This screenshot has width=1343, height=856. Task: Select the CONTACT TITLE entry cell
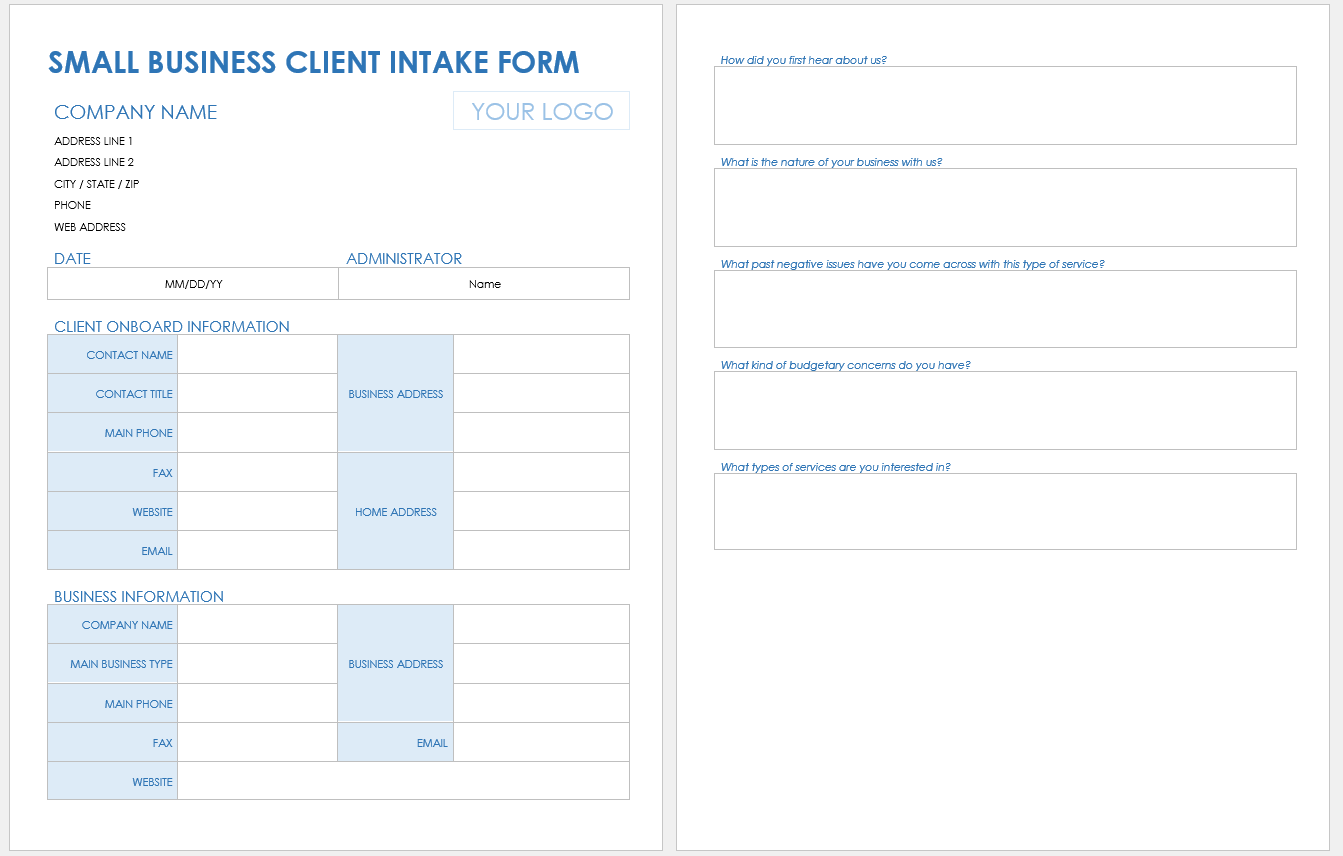point(257,394)
